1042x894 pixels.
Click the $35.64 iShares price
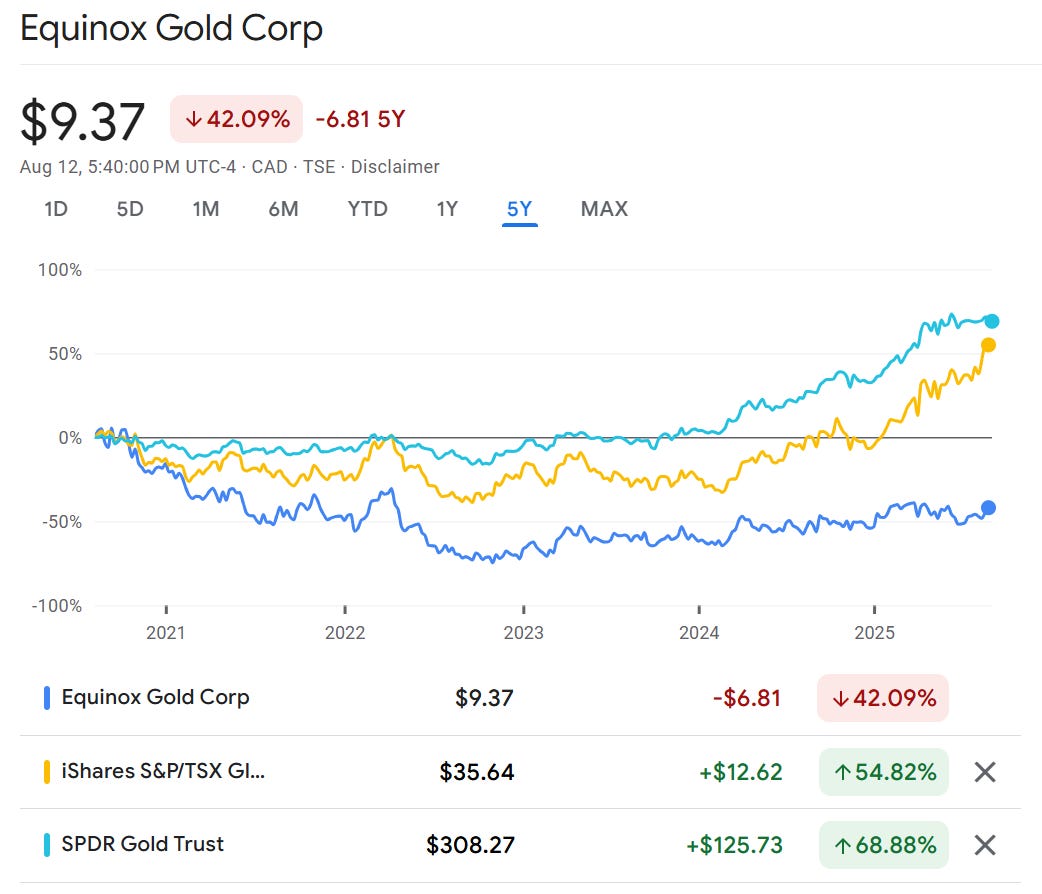[476, 772]
